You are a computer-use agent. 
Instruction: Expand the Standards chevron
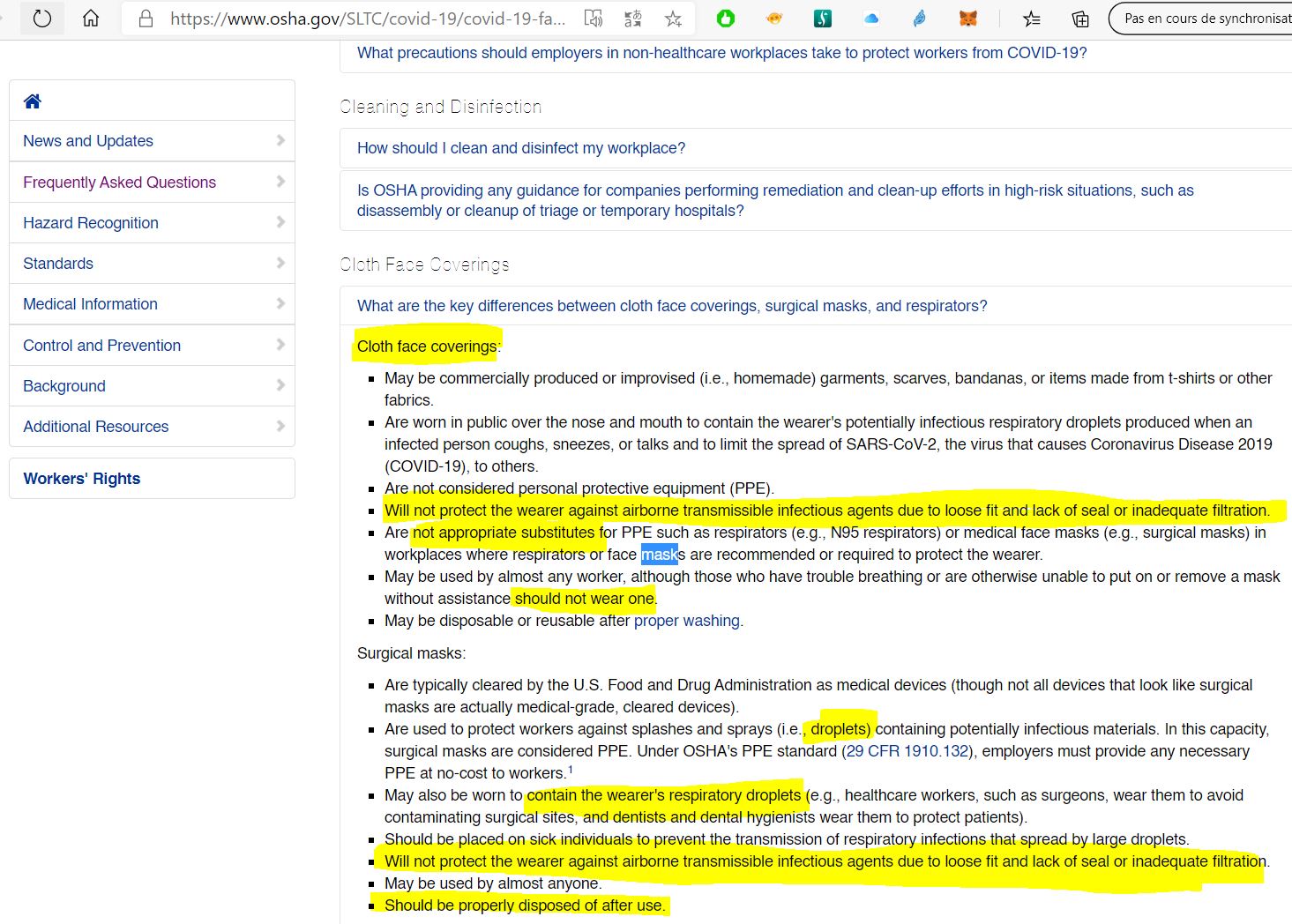tap(280, 263)
